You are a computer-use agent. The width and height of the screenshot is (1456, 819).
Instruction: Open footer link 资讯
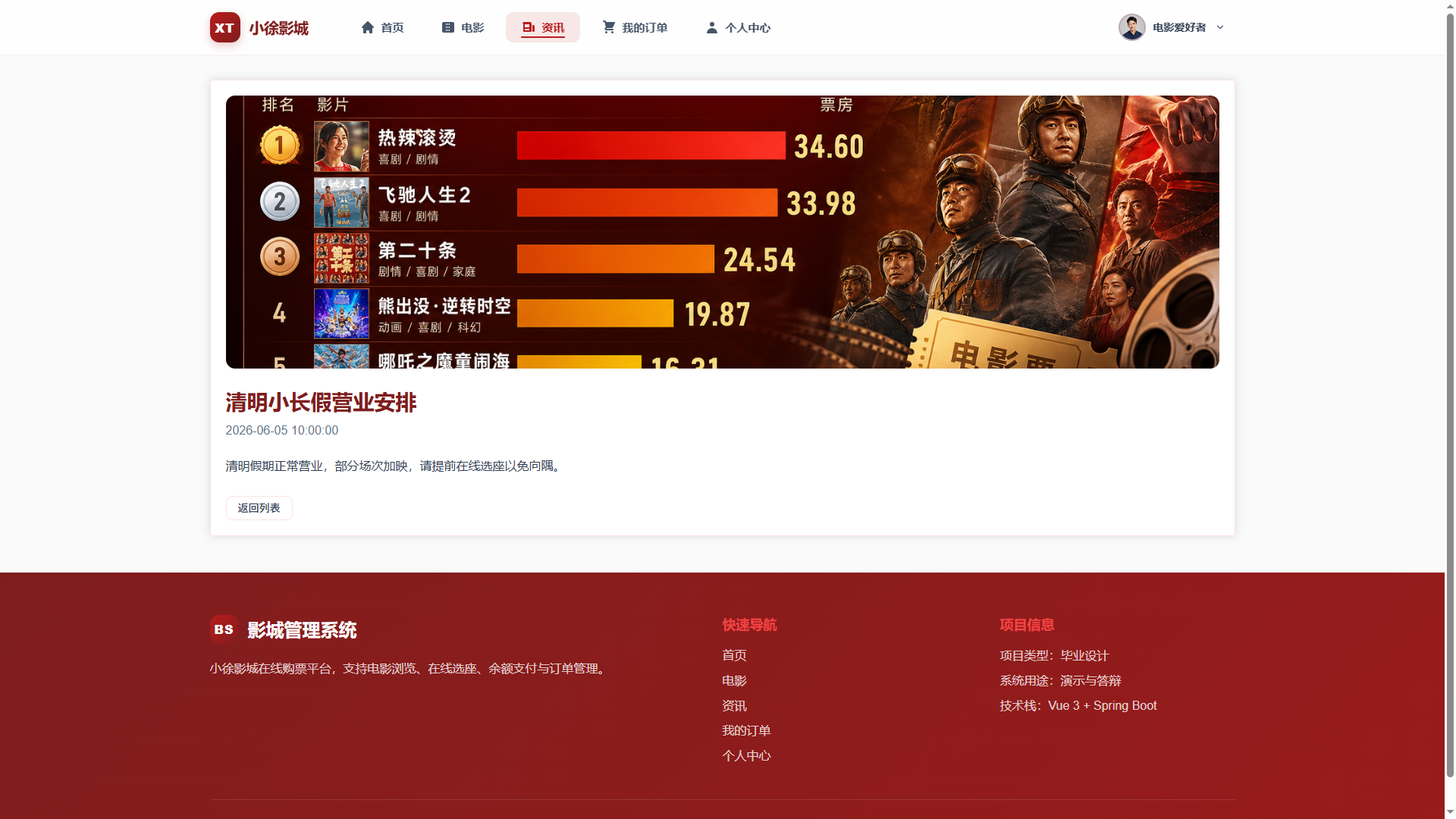coord(734,706)
